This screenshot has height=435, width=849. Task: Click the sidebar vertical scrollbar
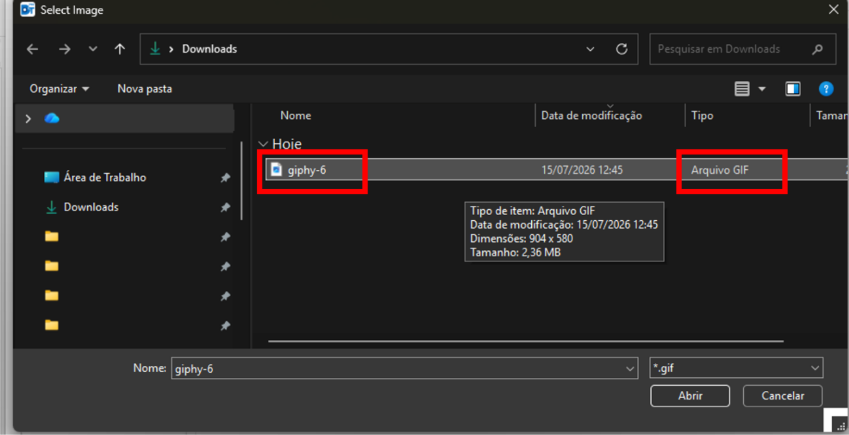point(241,180)
